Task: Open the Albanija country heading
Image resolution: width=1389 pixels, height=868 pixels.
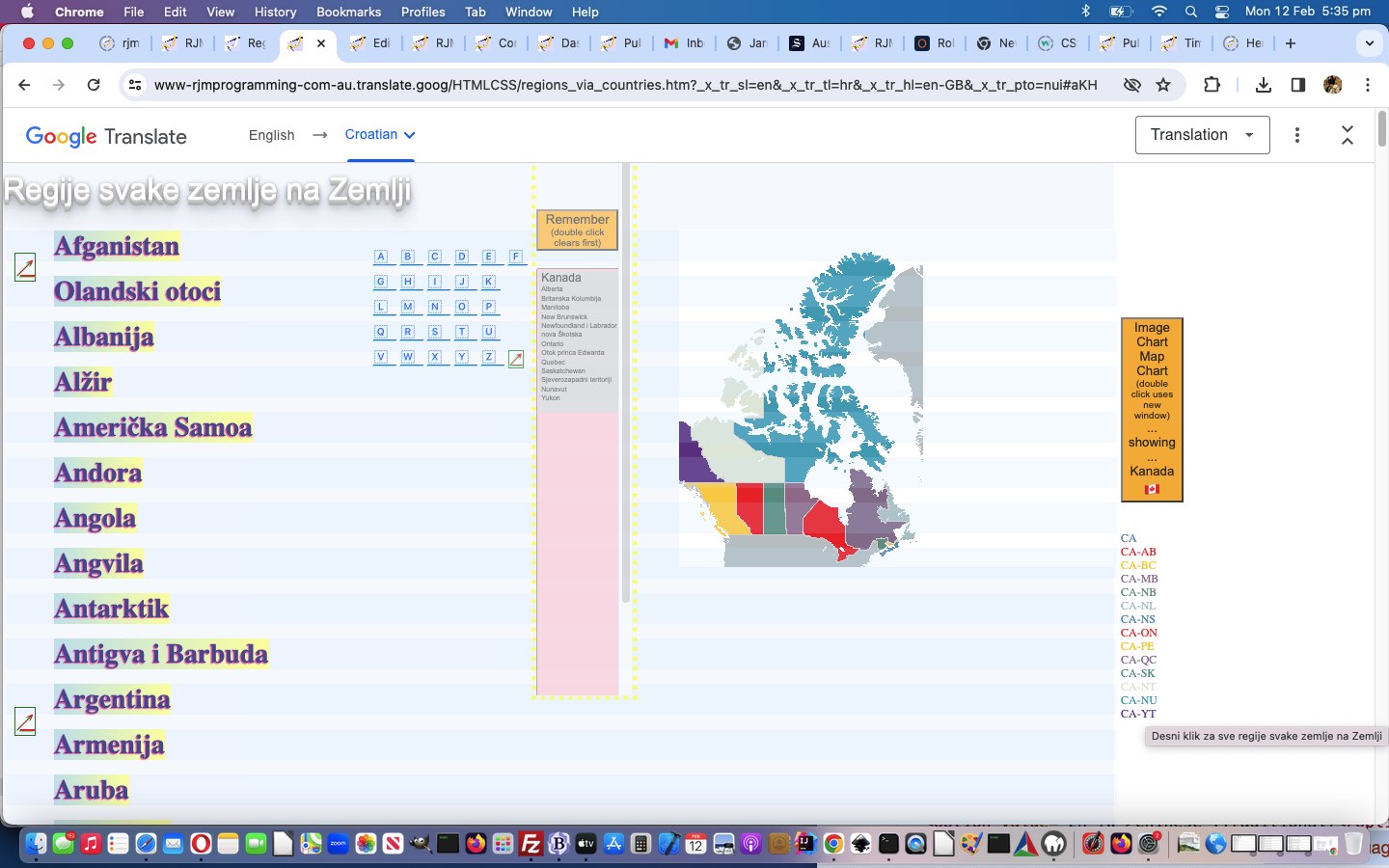Action: pyautogui.click(x=104, y=337)
